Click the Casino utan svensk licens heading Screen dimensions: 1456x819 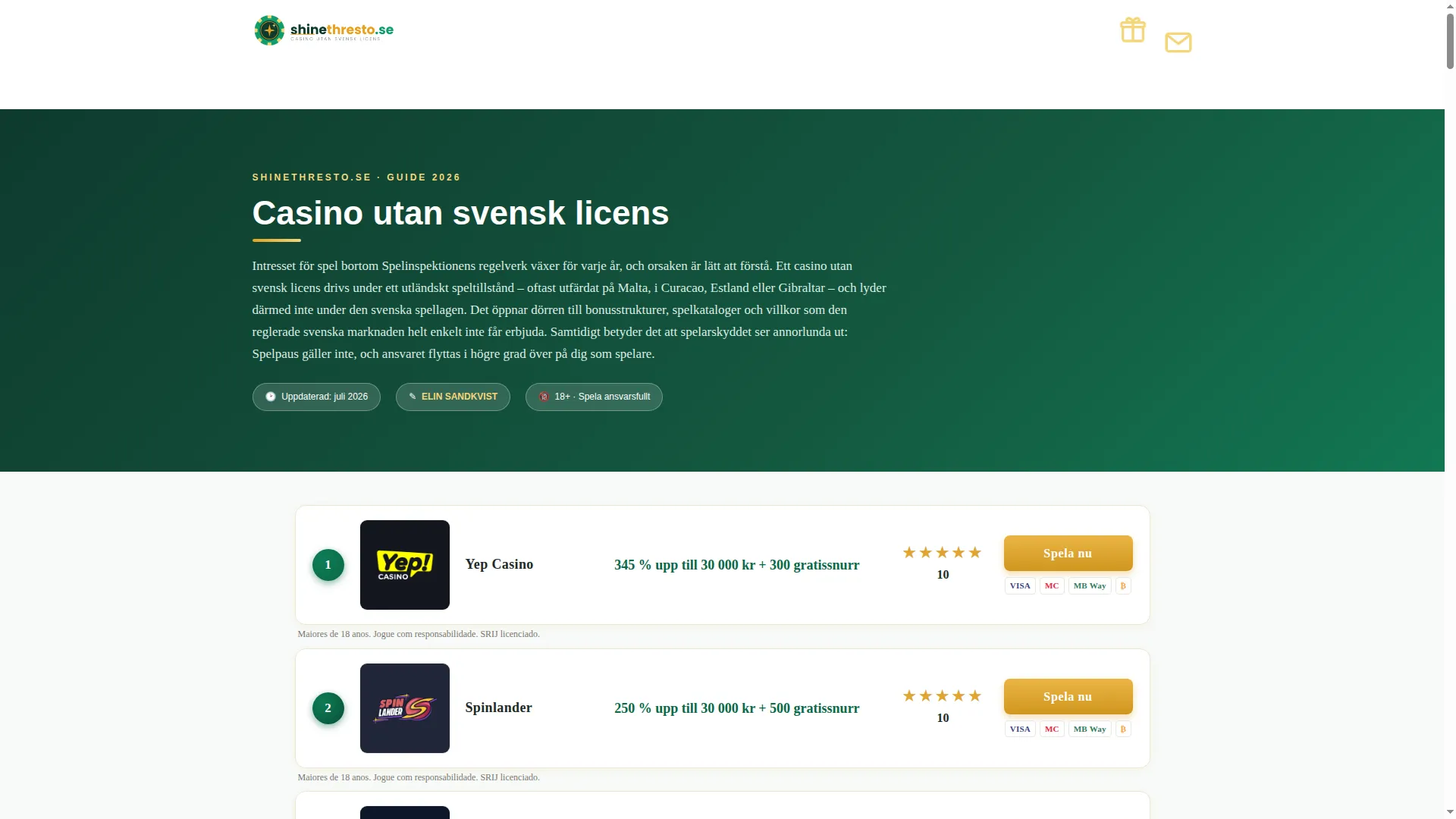tap(460, 214)
